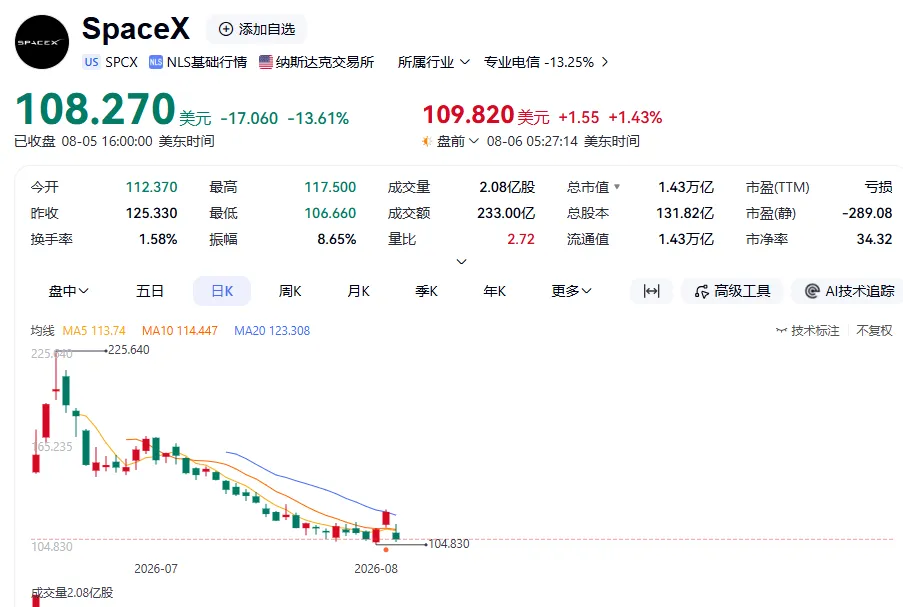903x607 pixels.
Task: Switch to the 五日 tab
Action: coord(150,291)
